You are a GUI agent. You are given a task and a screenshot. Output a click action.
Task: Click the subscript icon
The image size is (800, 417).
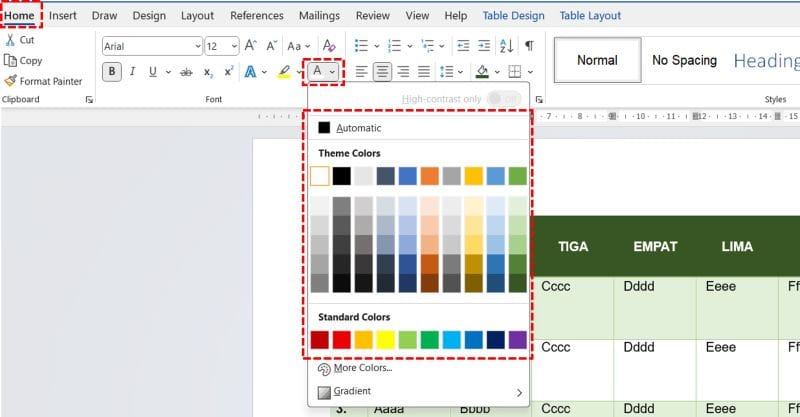[208, 72]
